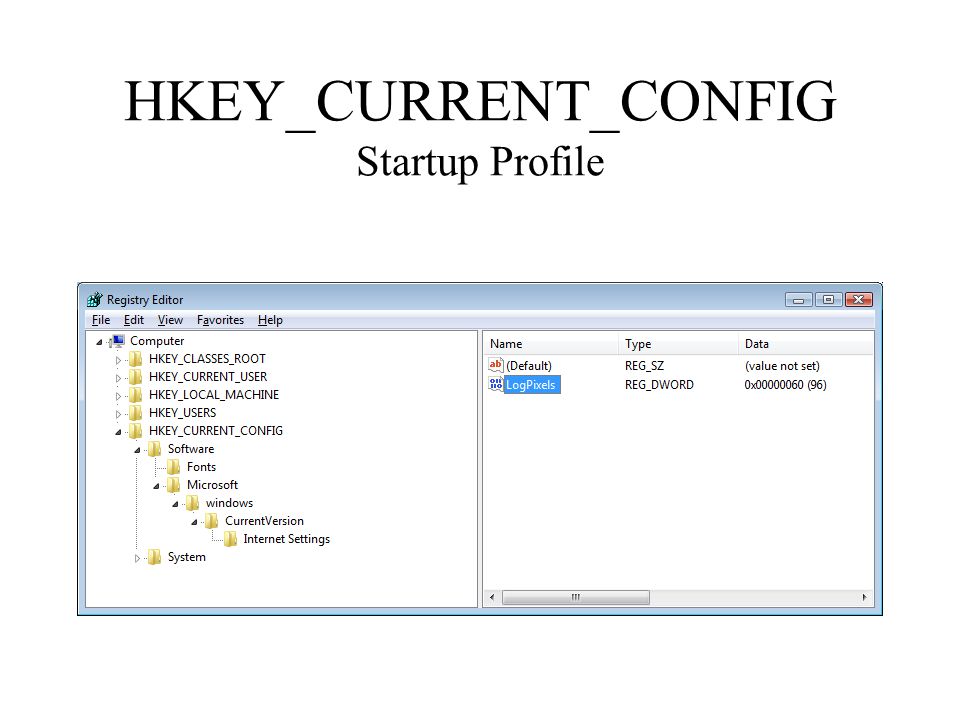Click the HKEY_CLASSES_ROOT folder icon
This screenshot has height=720, width=960.
(x=136, y=359)
